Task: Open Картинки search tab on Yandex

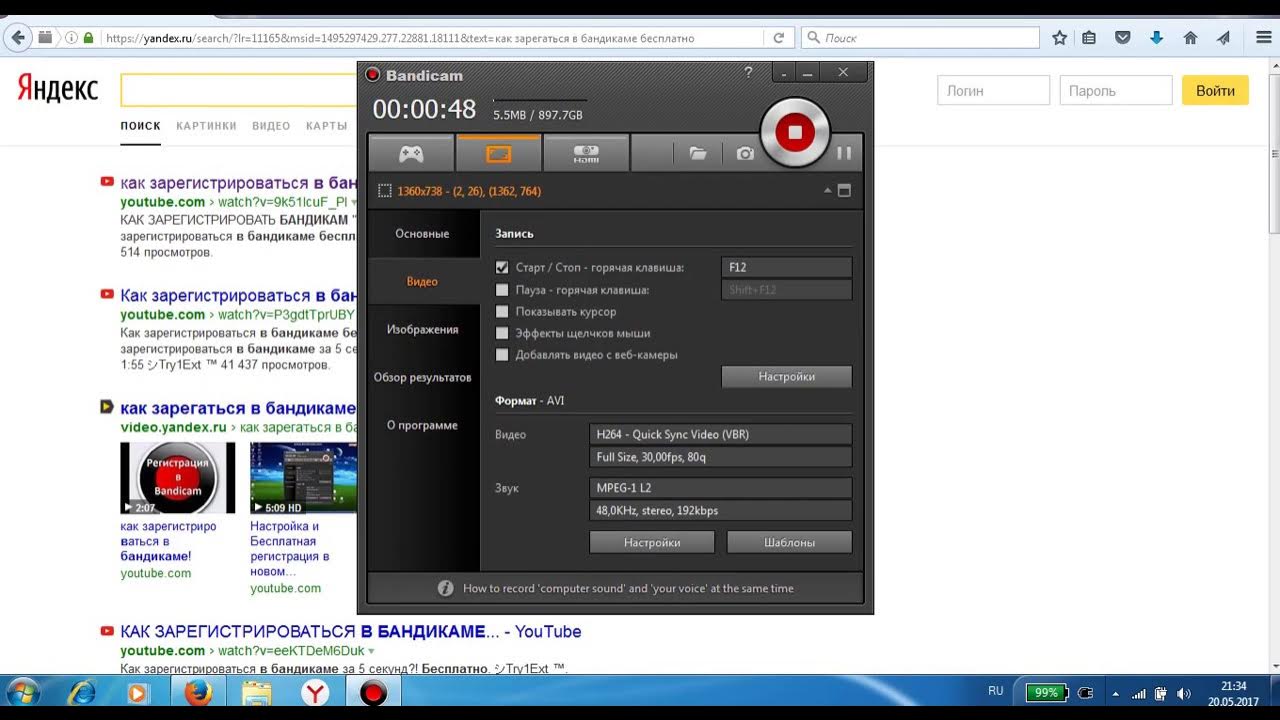Action: point(206,126)
